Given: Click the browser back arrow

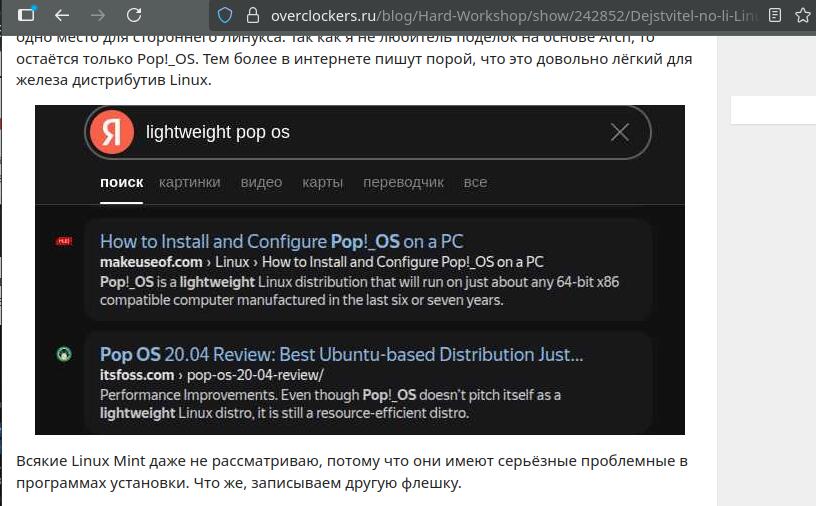Looking at the screenshot, I should click(62, 15).
